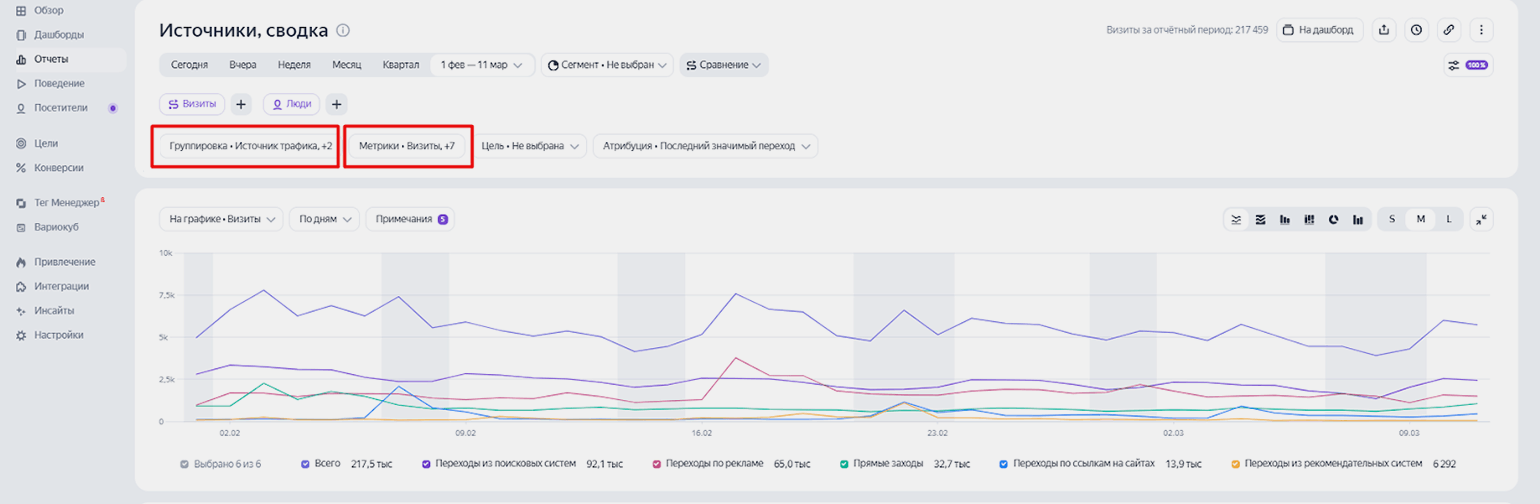
Task: Toggle the 'Выбрано 6 из 6' checkbox
Action: point(184,464)
